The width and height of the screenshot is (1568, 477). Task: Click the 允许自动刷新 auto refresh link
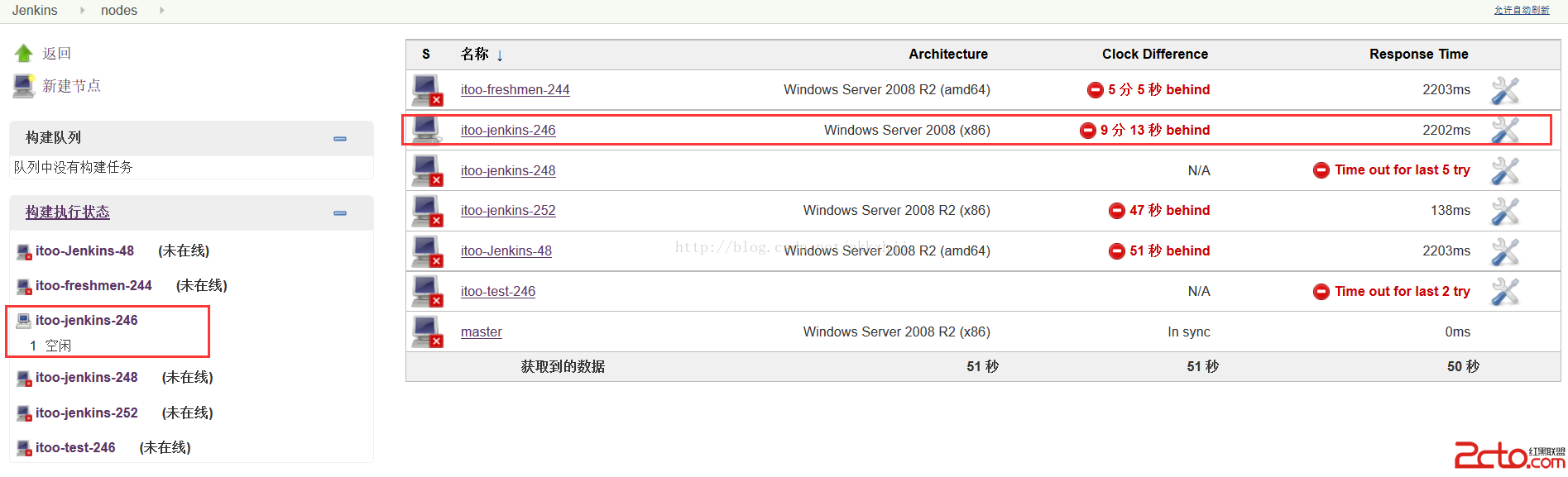(1522, 10)
